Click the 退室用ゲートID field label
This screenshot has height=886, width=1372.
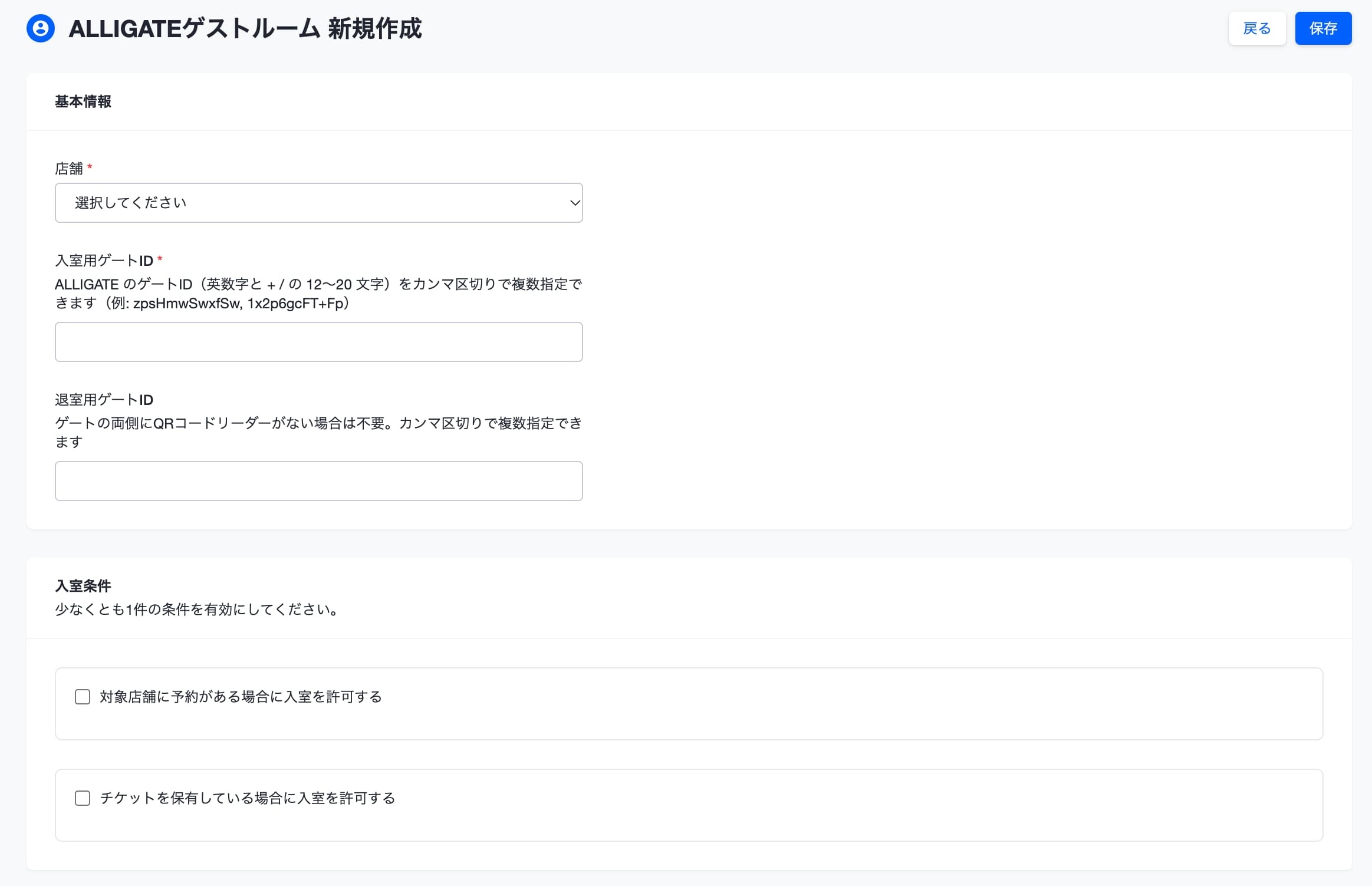click(x=104, y=400)
